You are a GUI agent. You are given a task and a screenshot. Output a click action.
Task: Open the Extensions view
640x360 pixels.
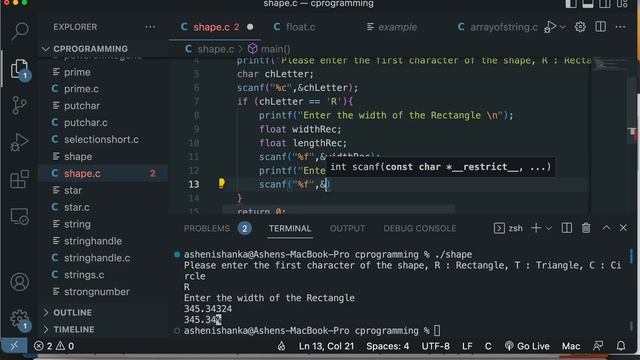19,179
